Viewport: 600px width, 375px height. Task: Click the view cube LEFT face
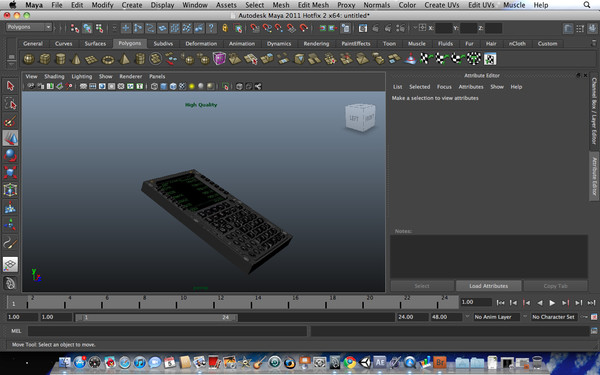pos(354,118)
